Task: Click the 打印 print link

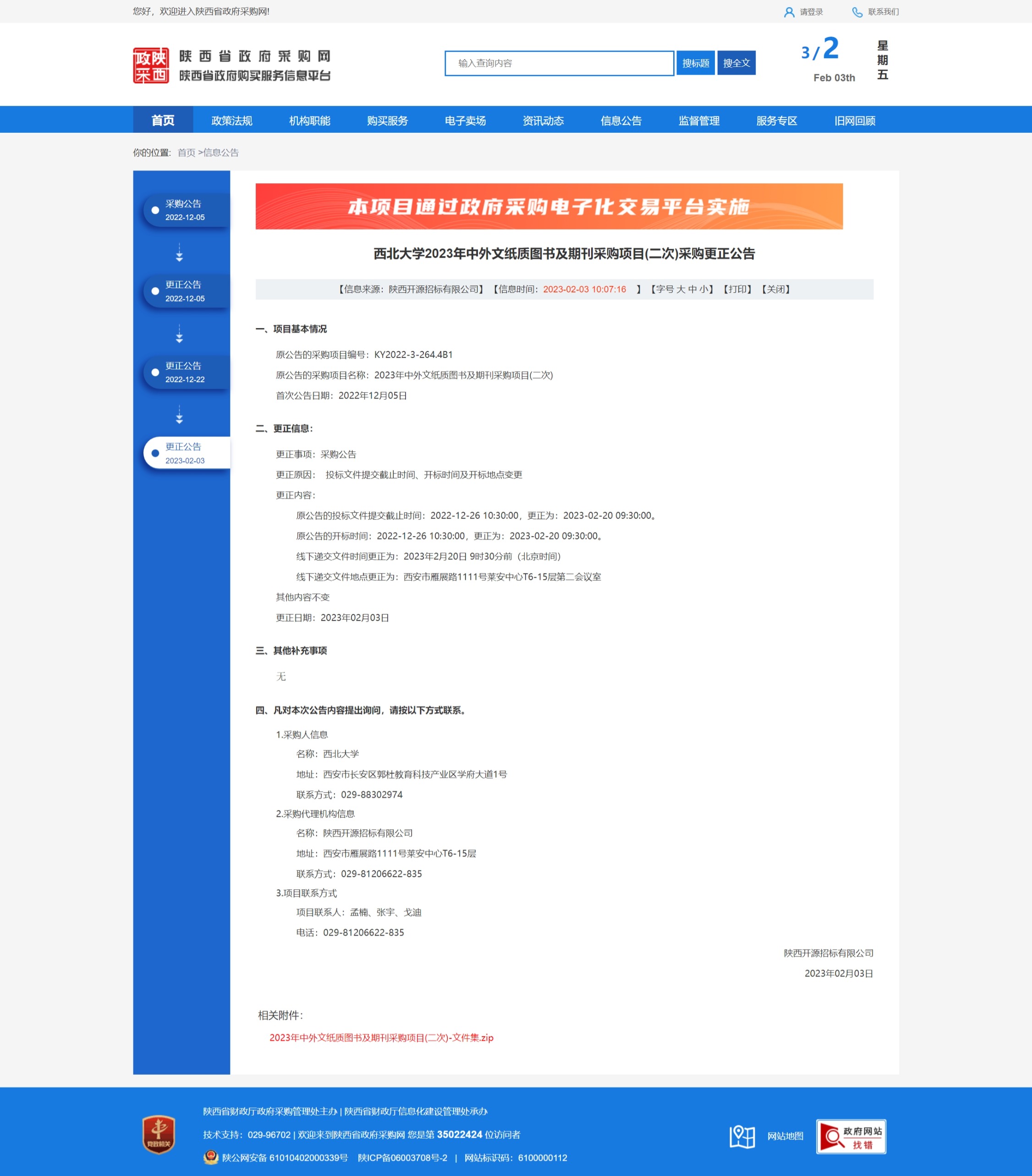Action: 737,290
